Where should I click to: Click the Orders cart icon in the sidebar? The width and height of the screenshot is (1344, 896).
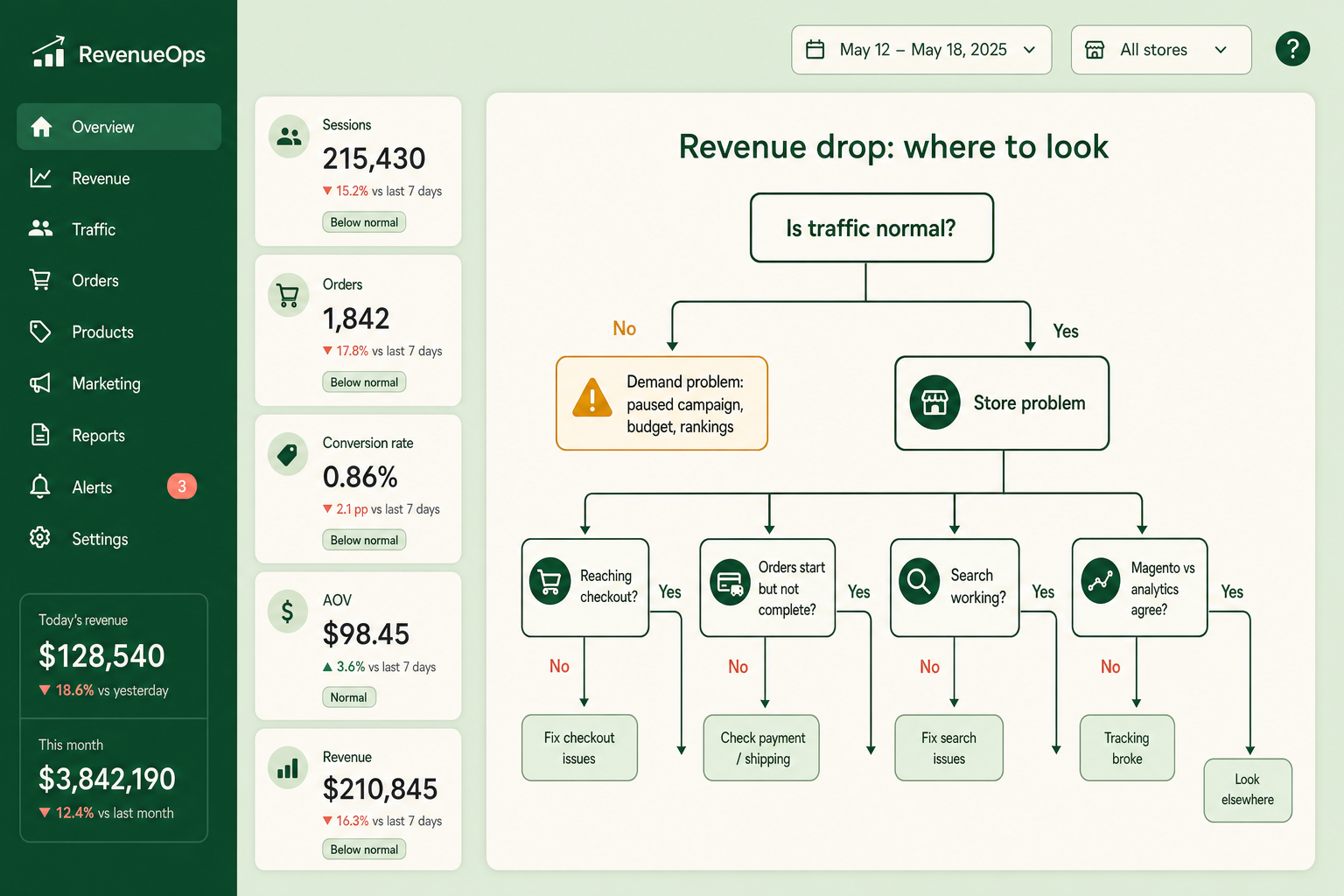pos(40,280)
